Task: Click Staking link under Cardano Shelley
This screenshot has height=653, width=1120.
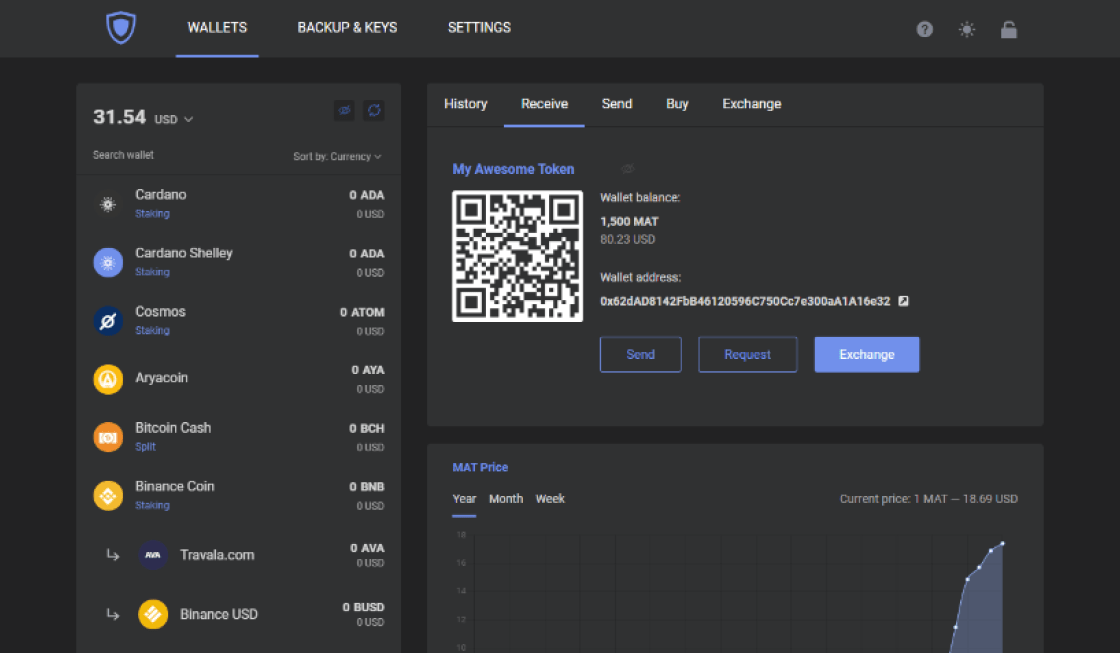Action: (x=152, y=272)
